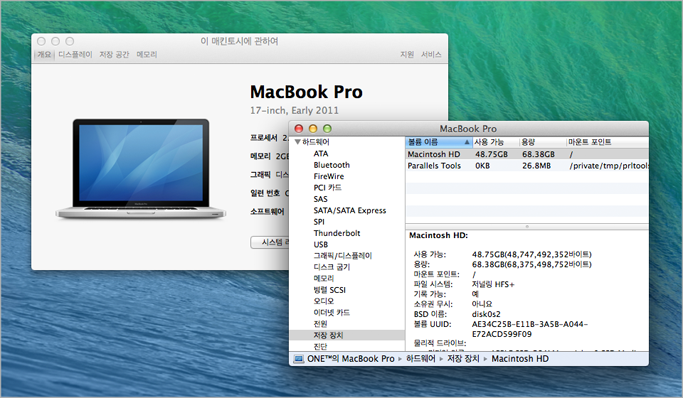Sort by 용량 column header
683x398 pixels.
543,142
